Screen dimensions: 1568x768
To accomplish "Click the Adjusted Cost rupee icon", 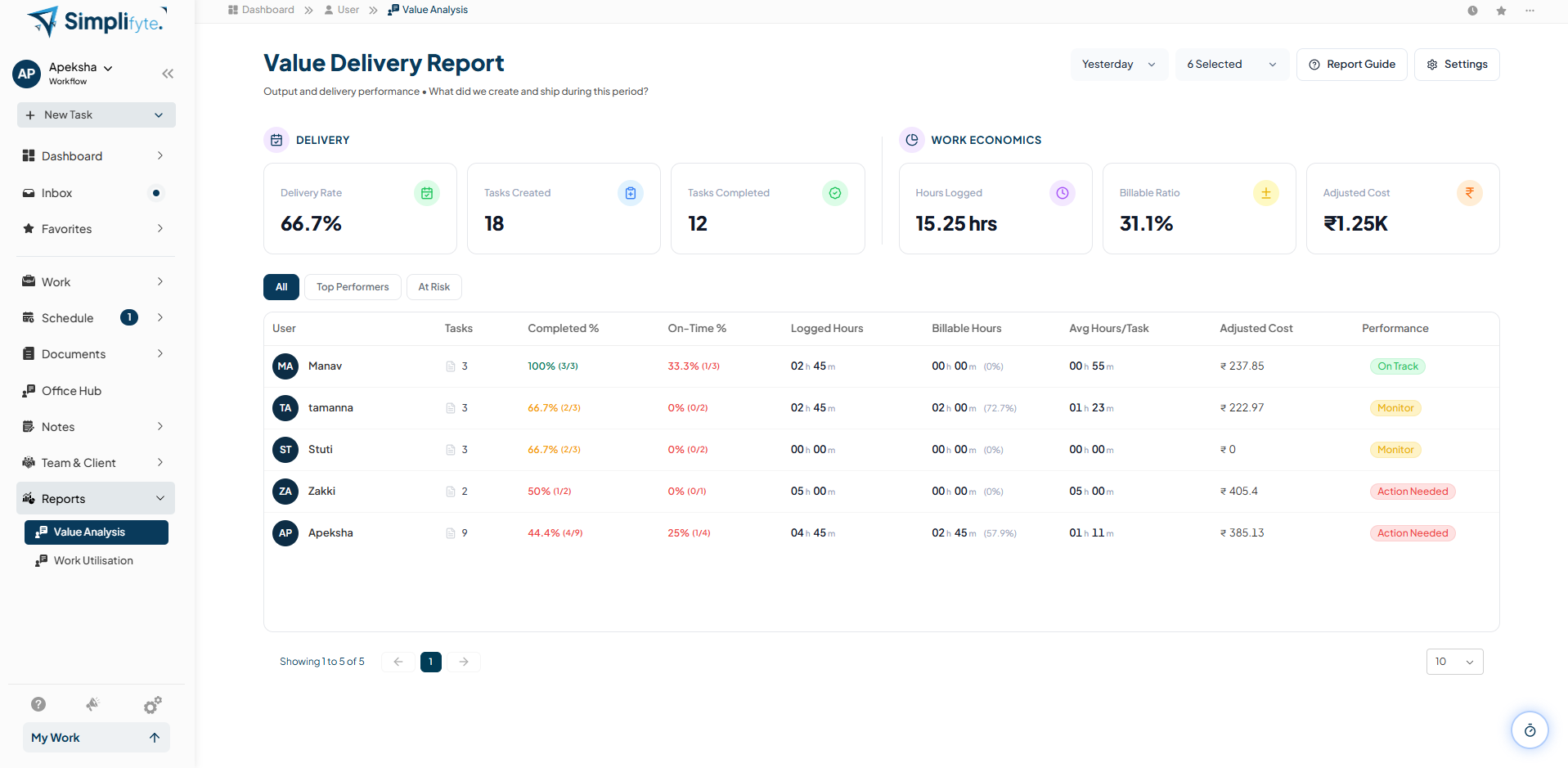I will click(x=1470, y=193).
